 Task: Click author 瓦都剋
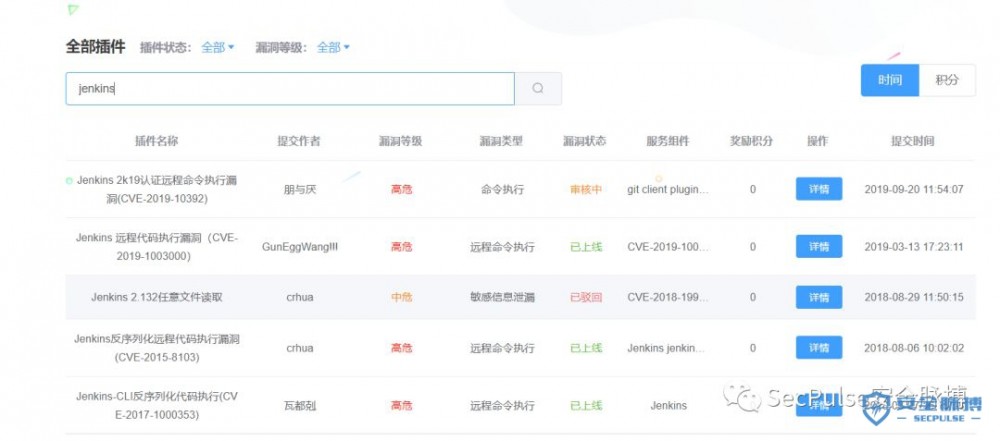click(300, 406)
